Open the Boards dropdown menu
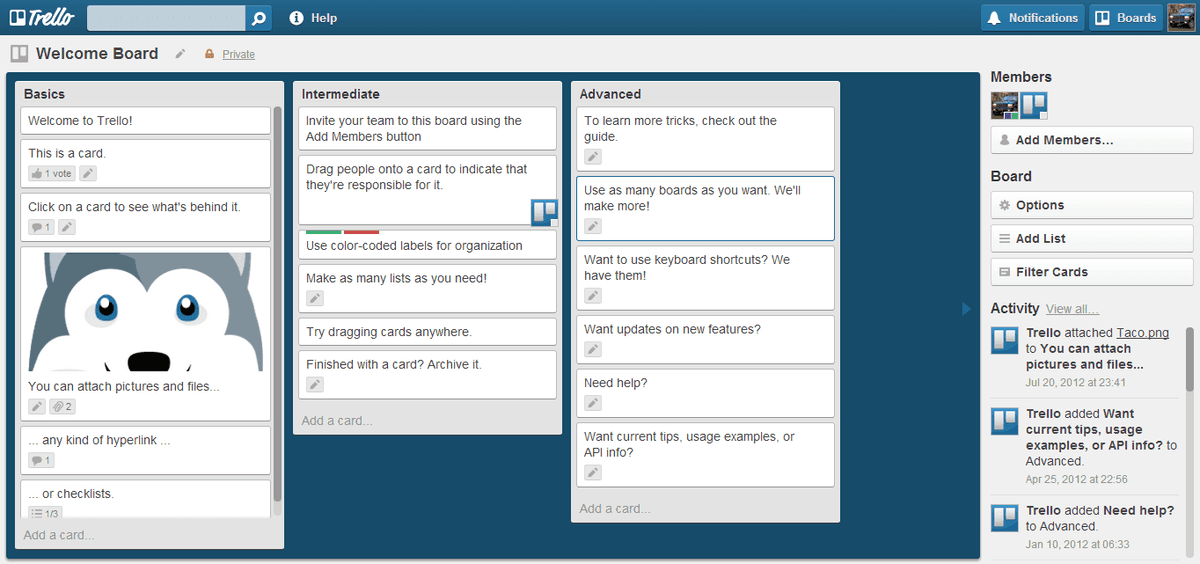 pos(1126,18)
